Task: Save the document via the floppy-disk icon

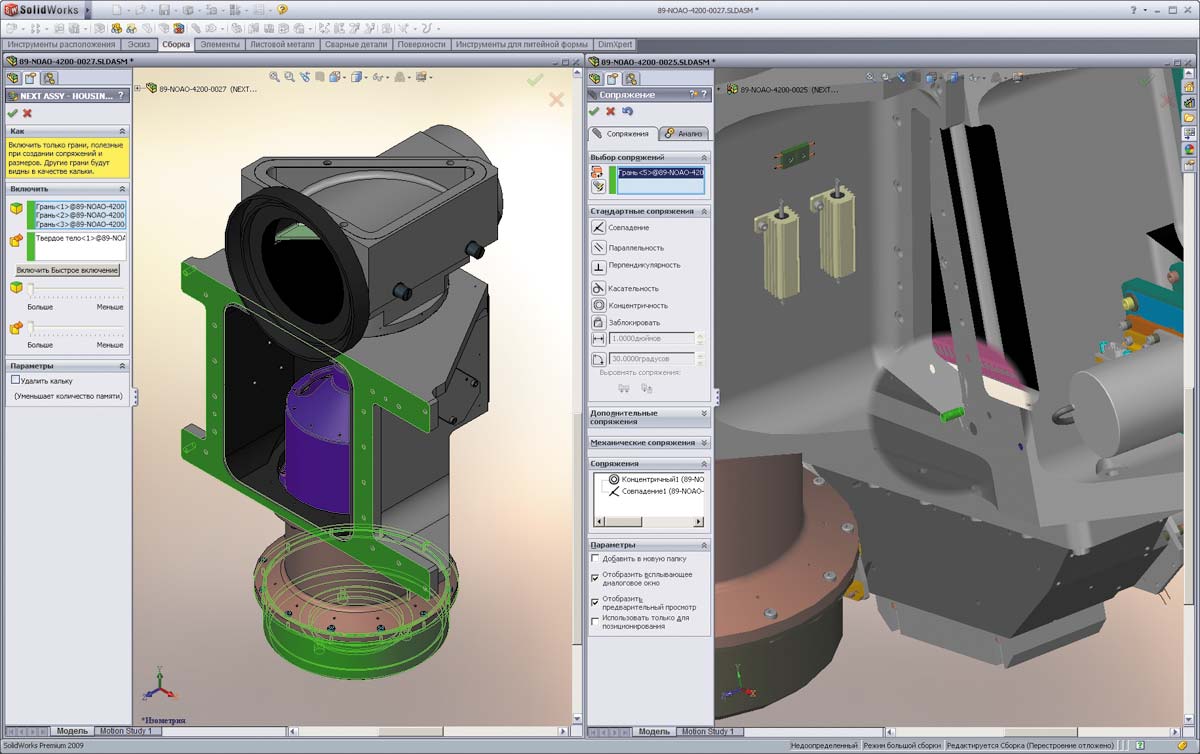Action: coord(163,10)
